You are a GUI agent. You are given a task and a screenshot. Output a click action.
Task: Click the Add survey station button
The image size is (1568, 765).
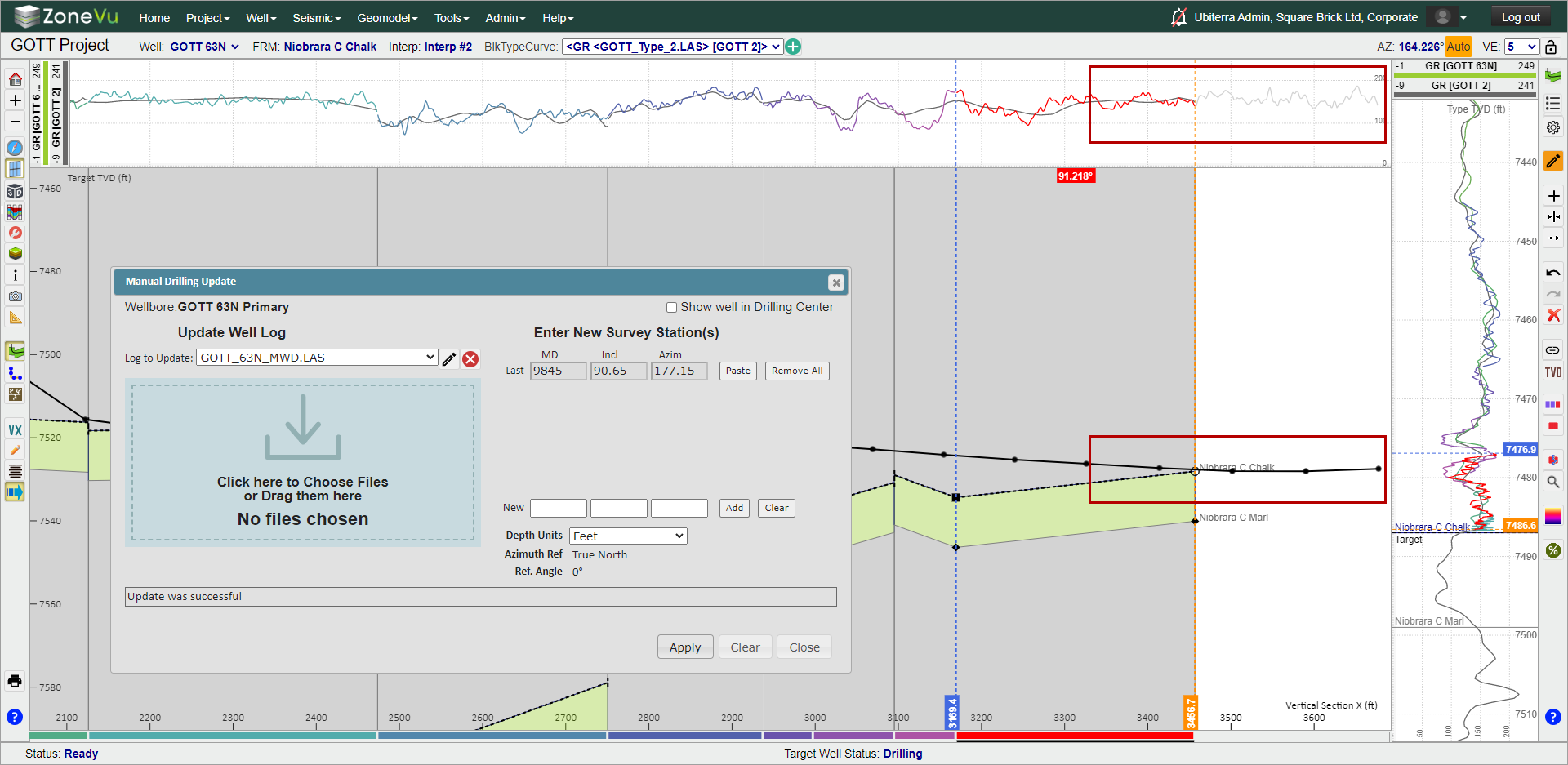[x=735, y=508]
